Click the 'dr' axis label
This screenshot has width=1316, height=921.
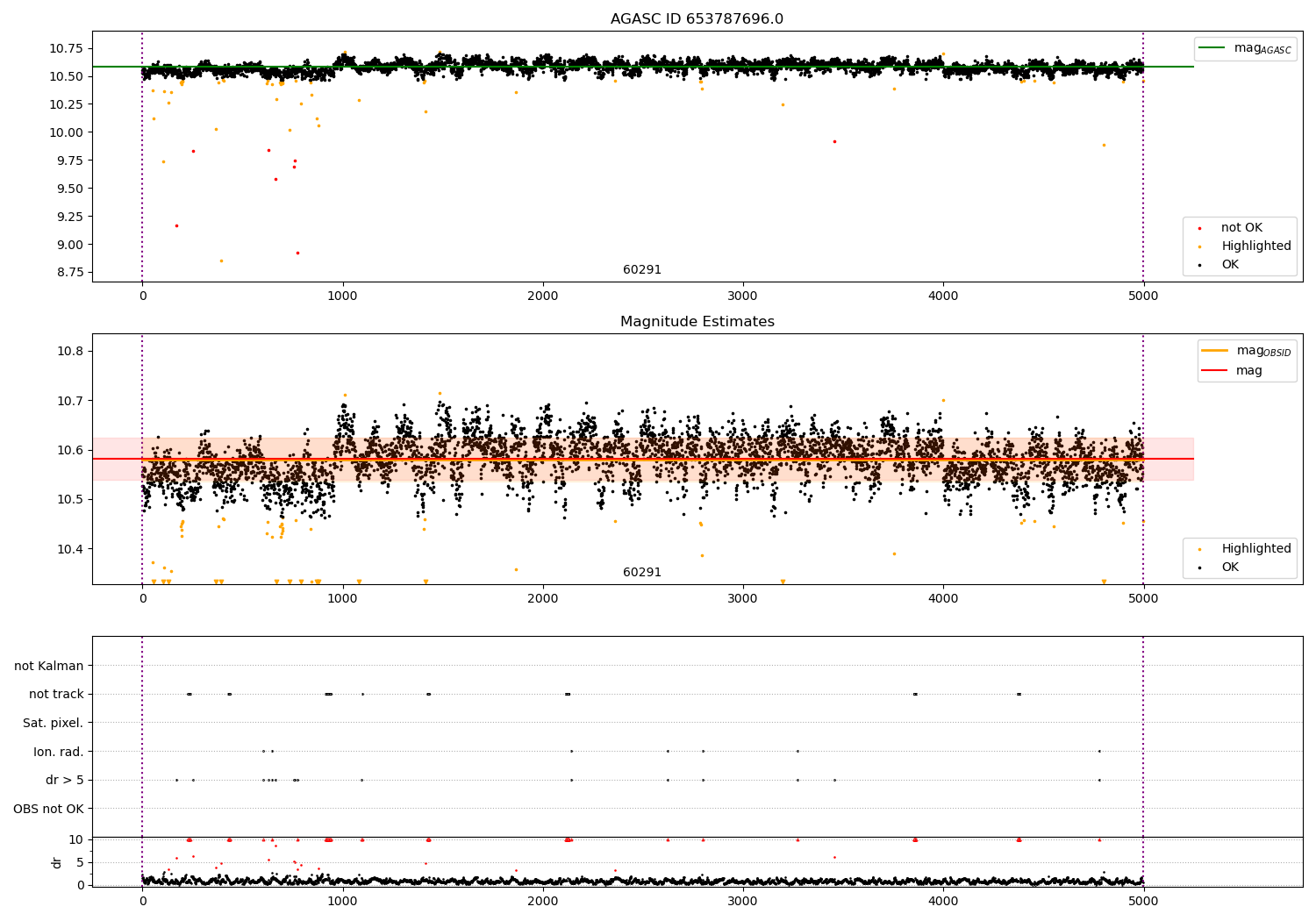tap(57, 862)
